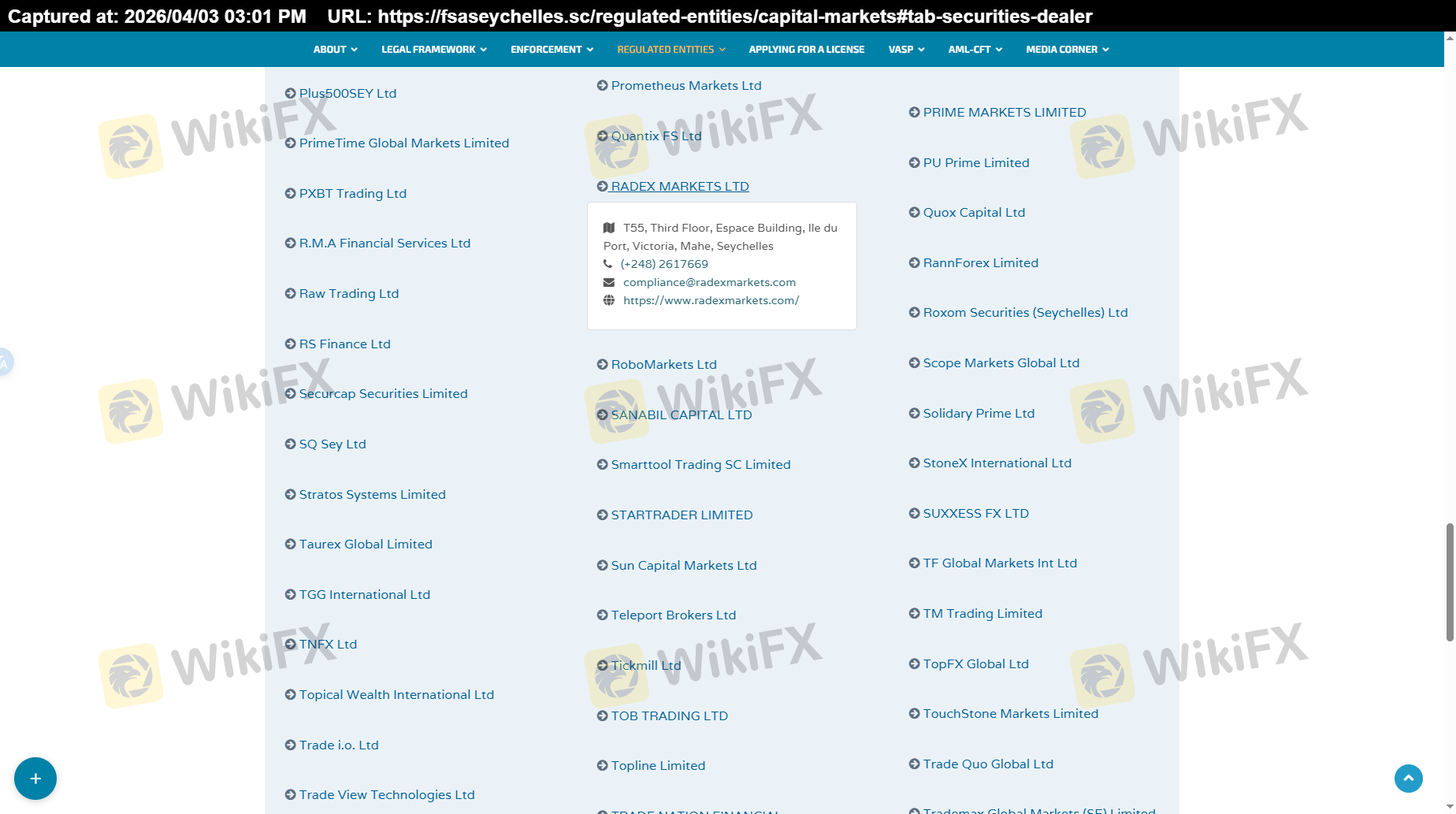The image size is (1456, 814).
Task: Click the arrow icon beside PXBT Trading Ltd
Action: pyautogui.click(x=290, y=193)
